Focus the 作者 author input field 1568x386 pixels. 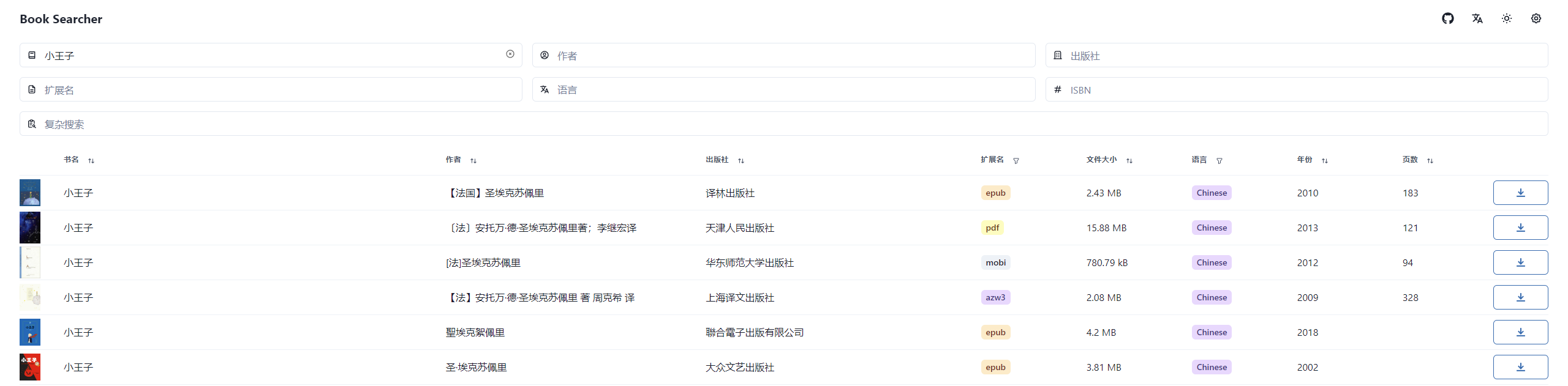[x=783, y=55]
